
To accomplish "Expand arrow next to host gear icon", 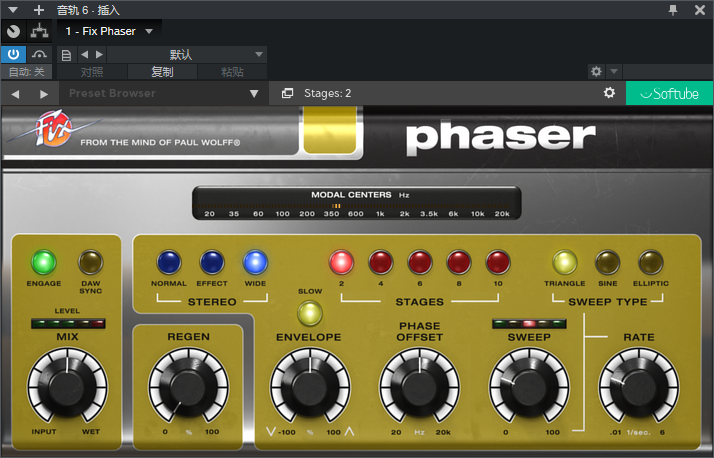I will pyautogui.click(x=614, y=71).
